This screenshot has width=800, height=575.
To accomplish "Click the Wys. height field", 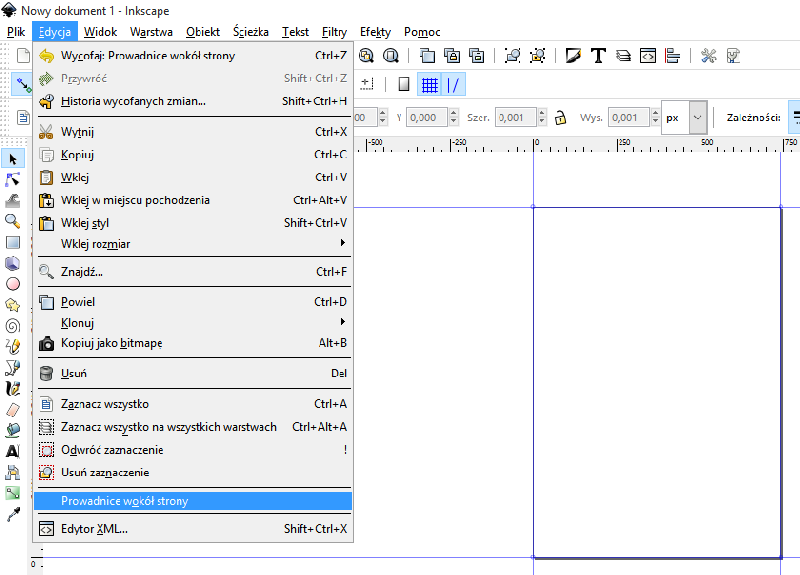I will coord(629,117).
